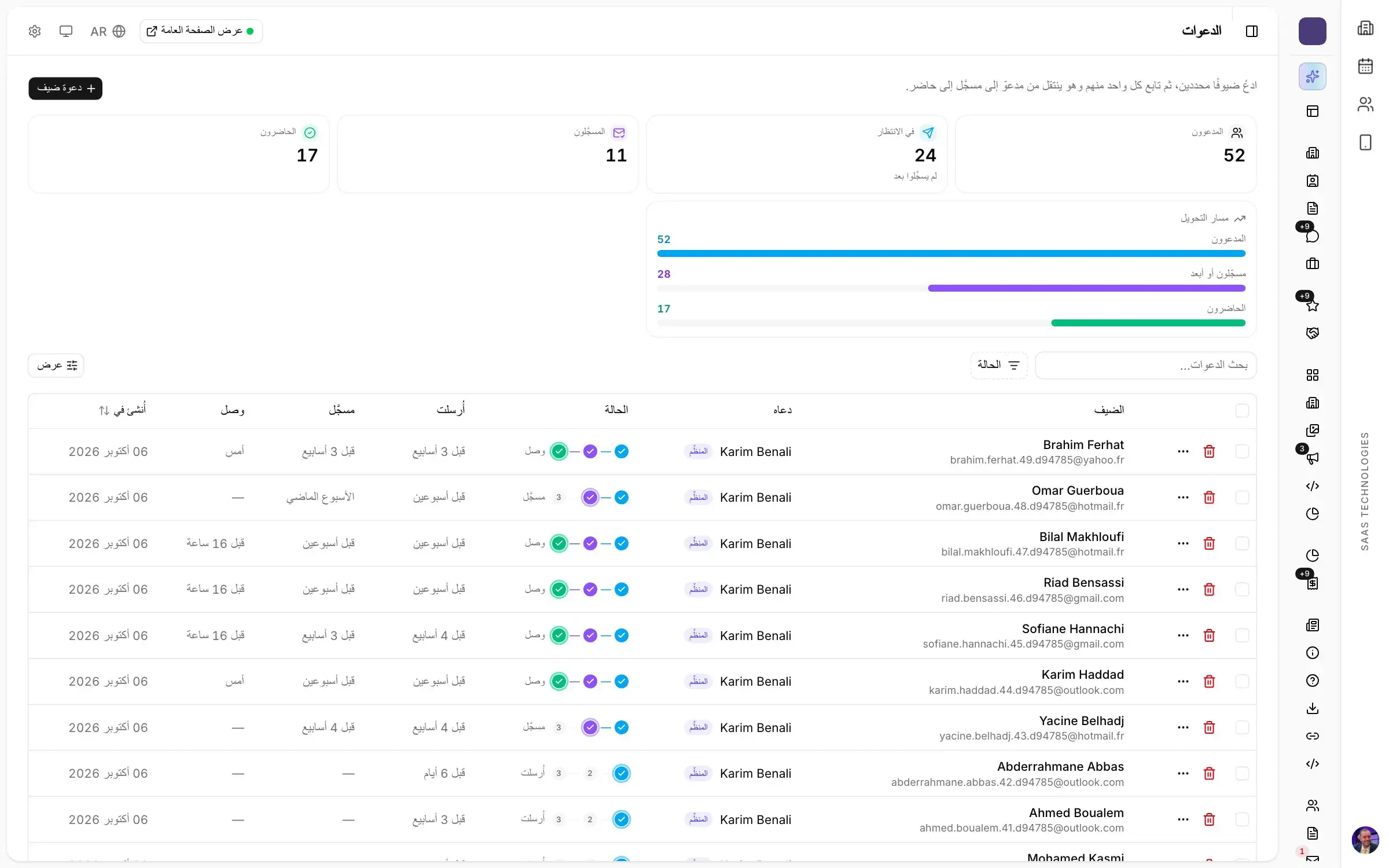Click the الحاضرون green funnel progress bar
The width and height of the screenshot is (1389, 868).
point(1148,323)
